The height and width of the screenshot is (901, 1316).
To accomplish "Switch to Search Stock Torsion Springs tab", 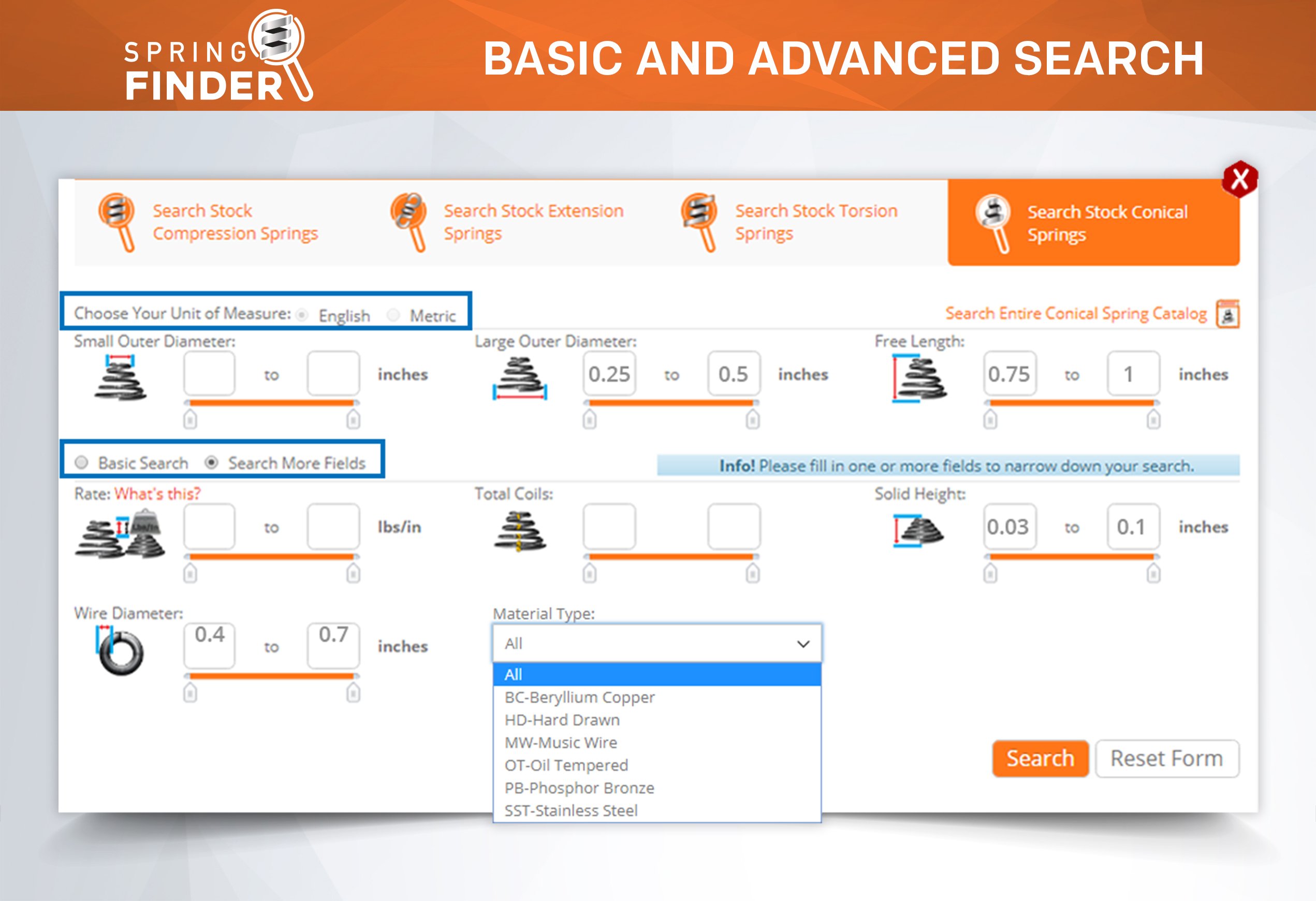I will [815, 222].
